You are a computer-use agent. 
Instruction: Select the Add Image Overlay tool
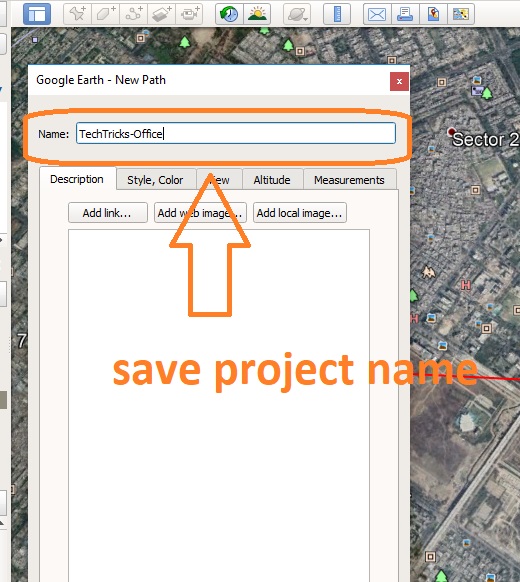pyautogui.click(x=161, y=14)
